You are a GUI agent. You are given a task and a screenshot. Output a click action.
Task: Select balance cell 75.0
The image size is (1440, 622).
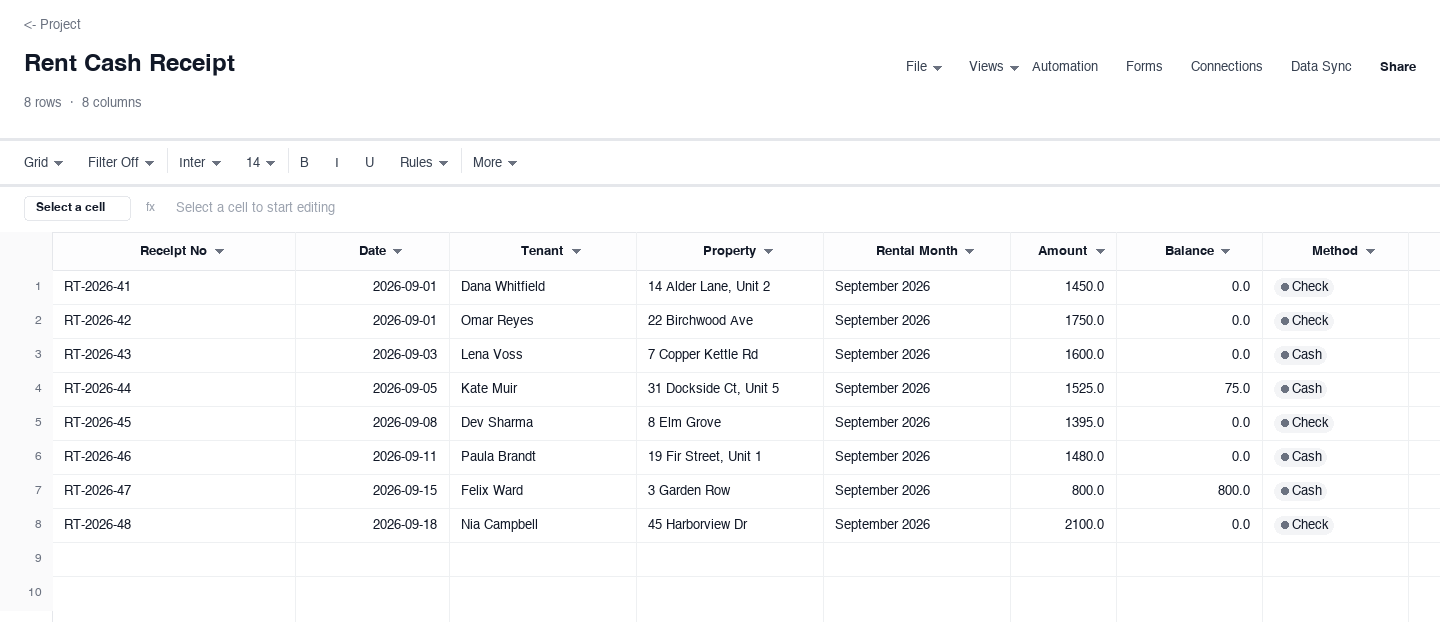point(1190,389)
